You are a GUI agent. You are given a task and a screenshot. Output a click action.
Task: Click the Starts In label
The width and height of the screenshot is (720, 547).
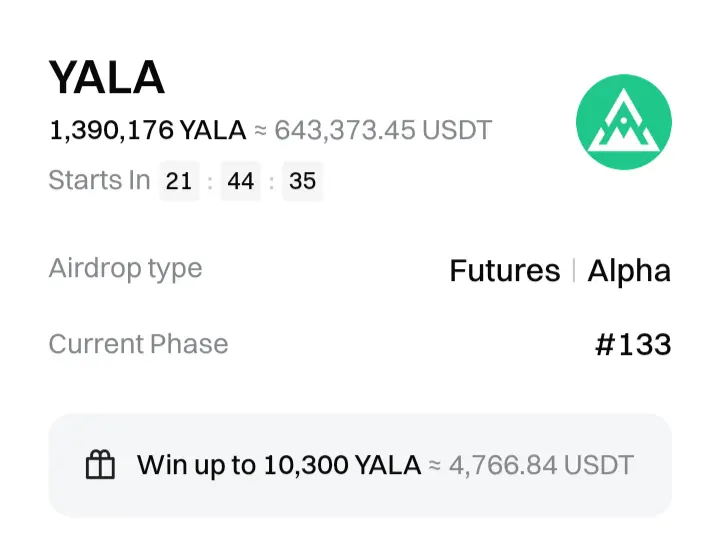tap(99, 181)
